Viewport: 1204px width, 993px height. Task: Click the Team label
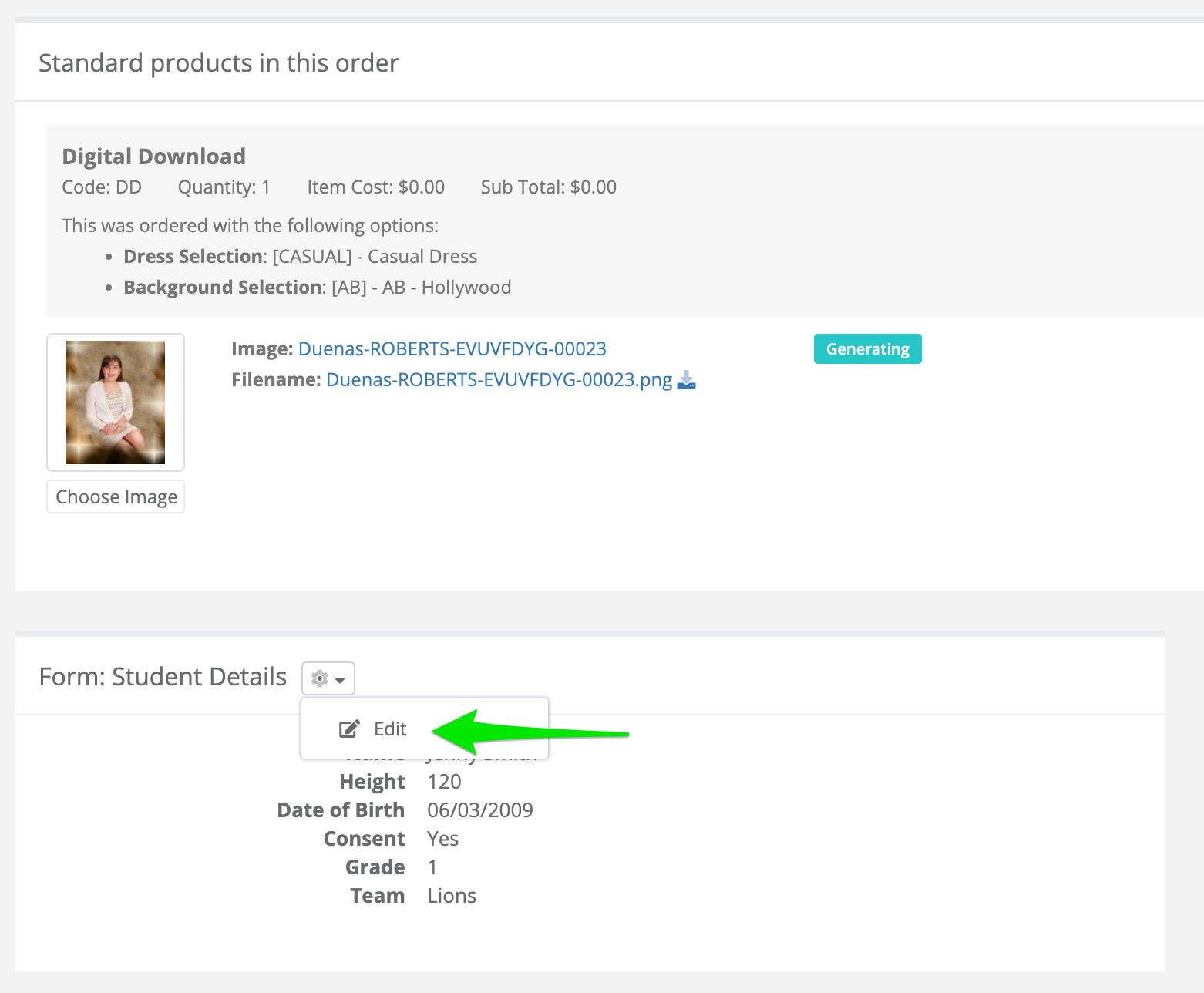(x=378, y=896)
